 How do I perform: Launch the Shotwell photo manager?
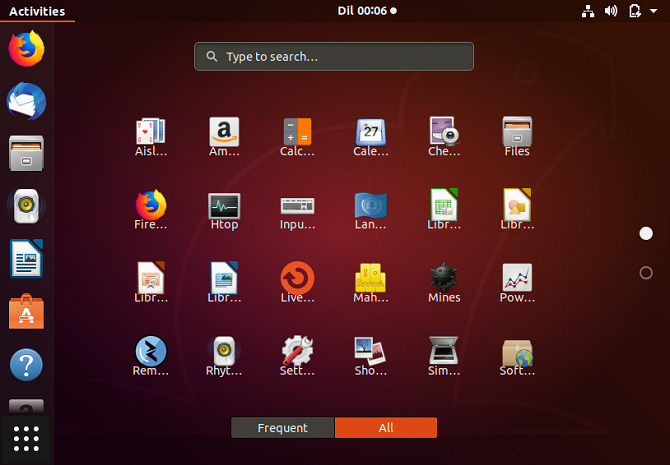pos(371,356)
